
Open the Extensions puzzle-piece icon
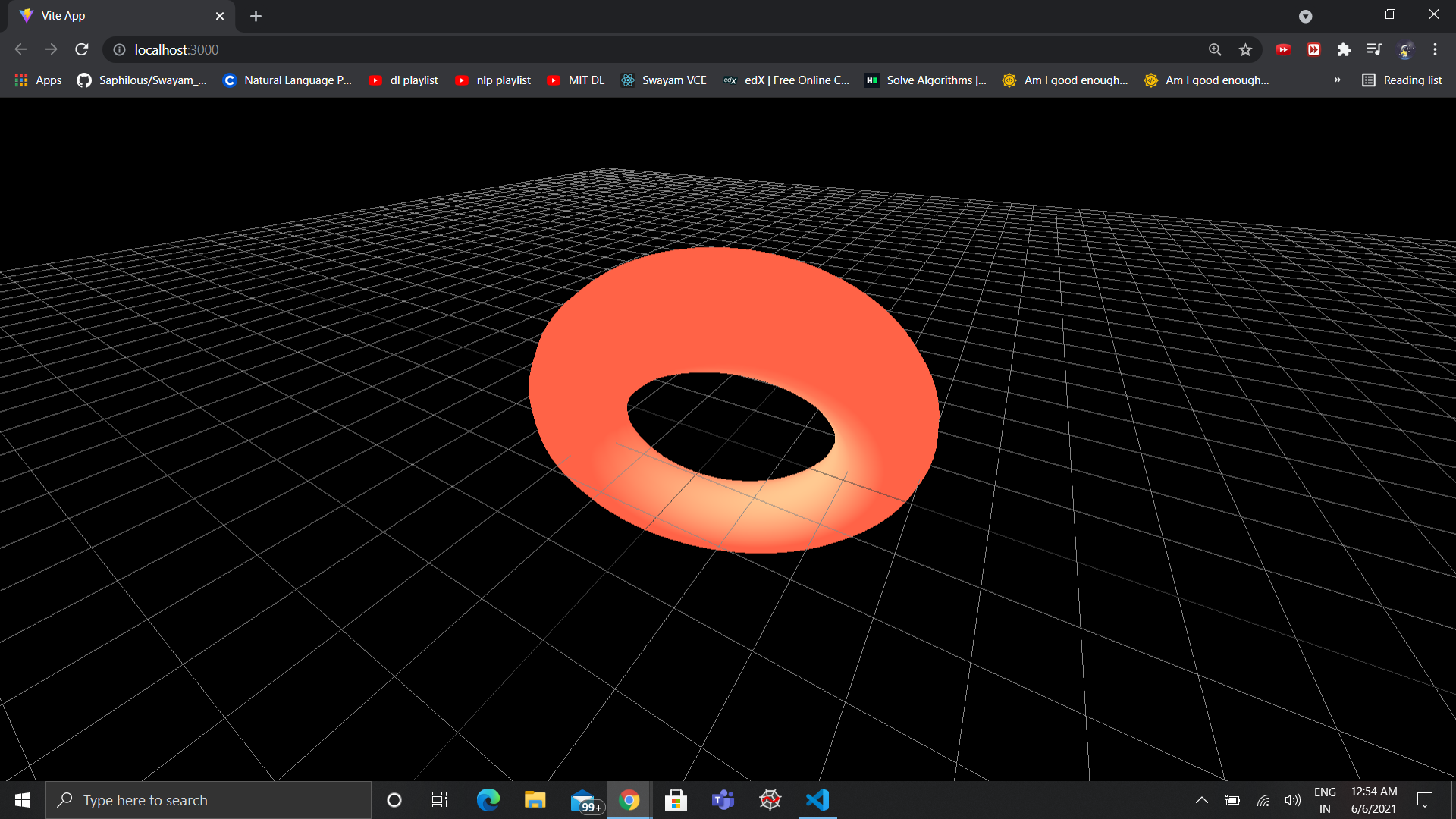click(1344, 49)
